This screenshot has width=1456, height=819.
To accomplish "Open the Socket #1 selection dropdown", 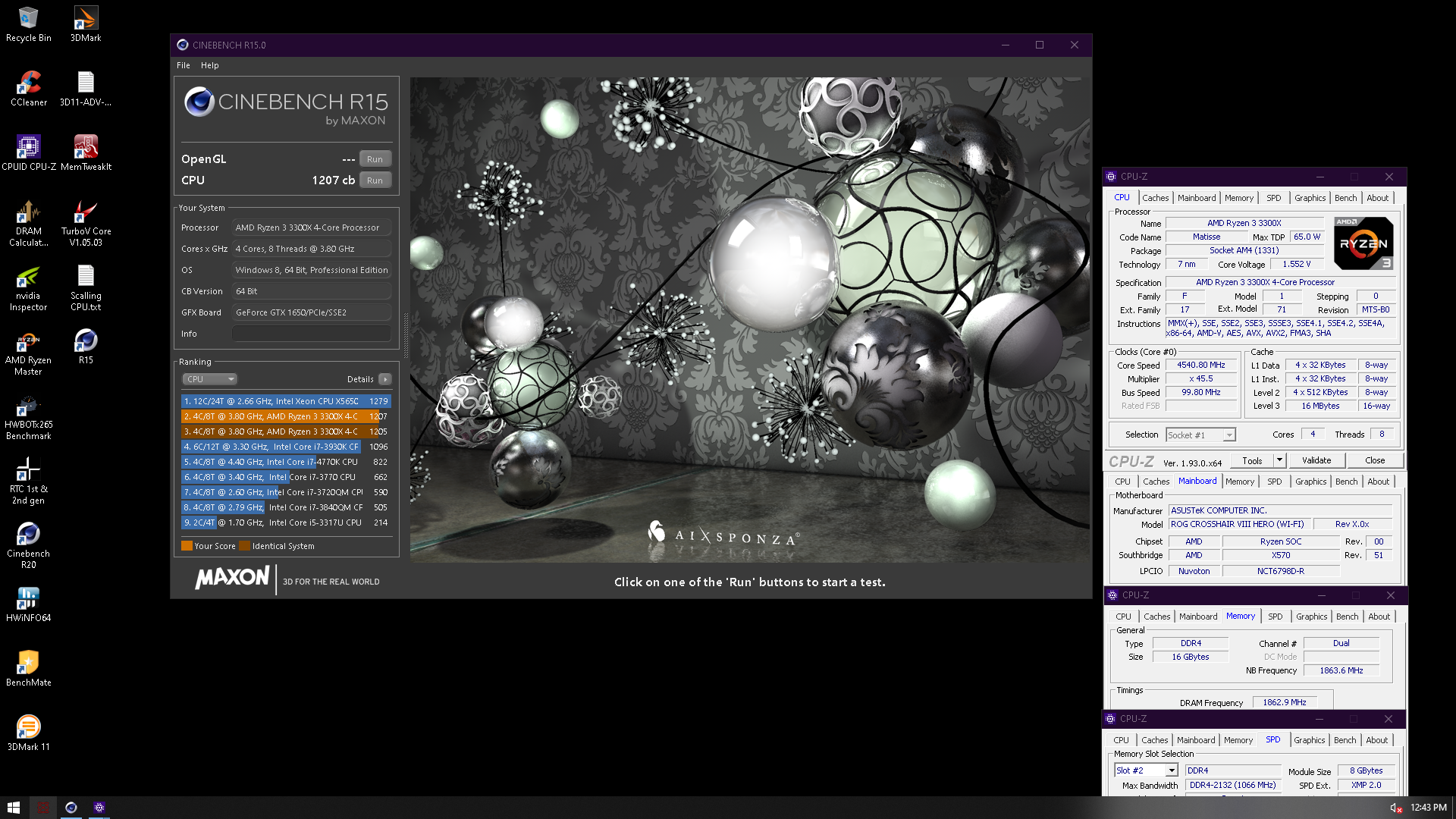I will click(x=1200, y=435).
